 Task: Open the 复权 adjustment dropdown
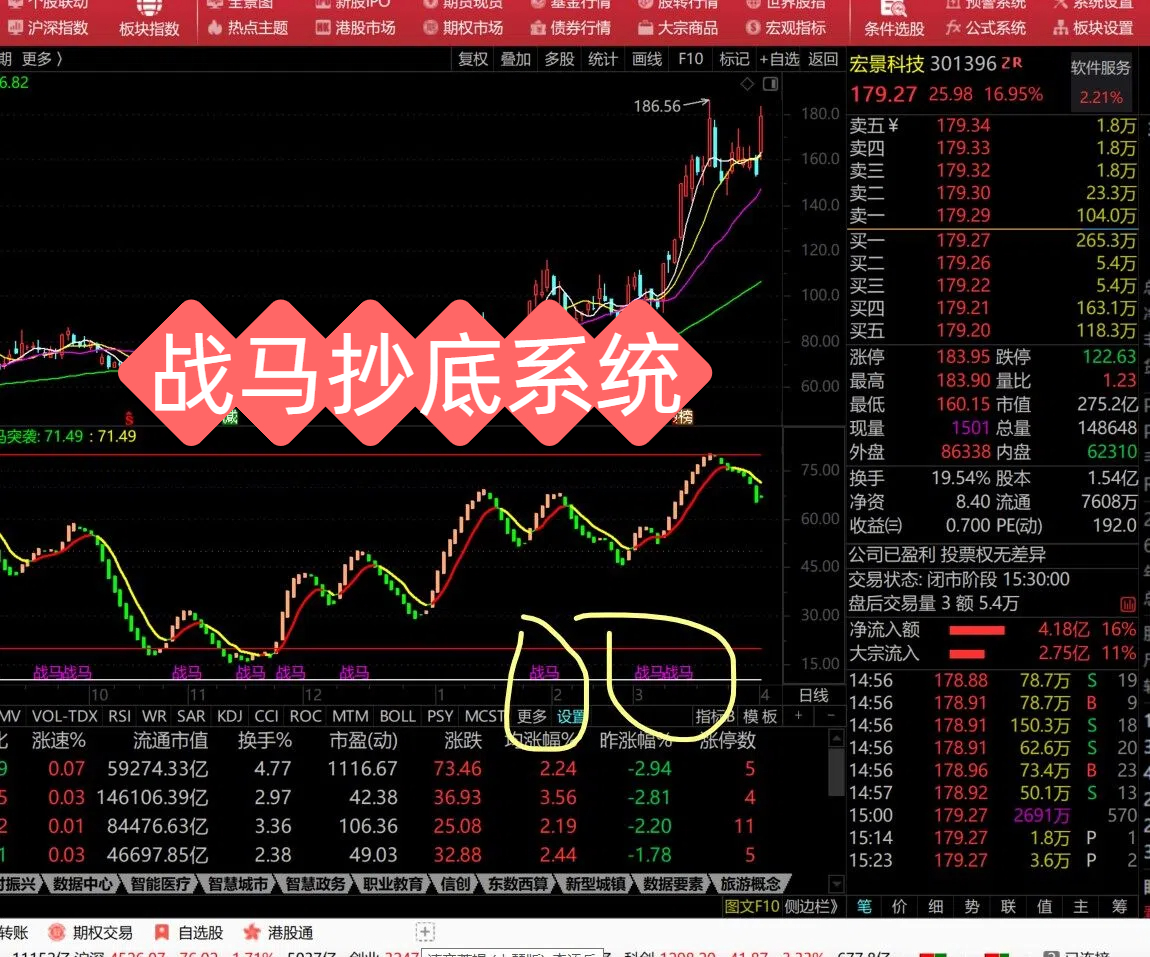pos(473,59)
